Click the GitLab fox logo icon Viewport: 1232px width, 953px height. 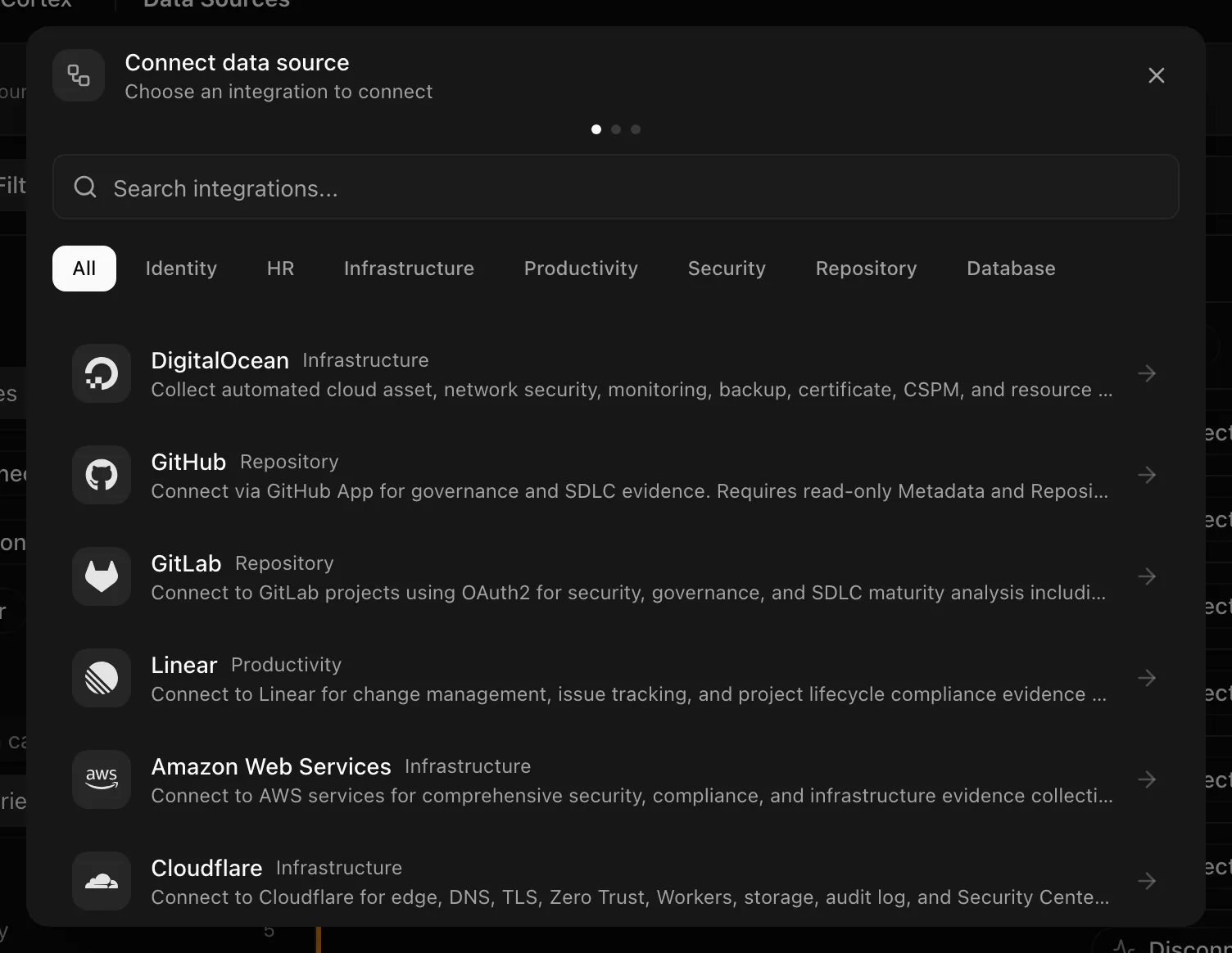(x=102, y=576)
